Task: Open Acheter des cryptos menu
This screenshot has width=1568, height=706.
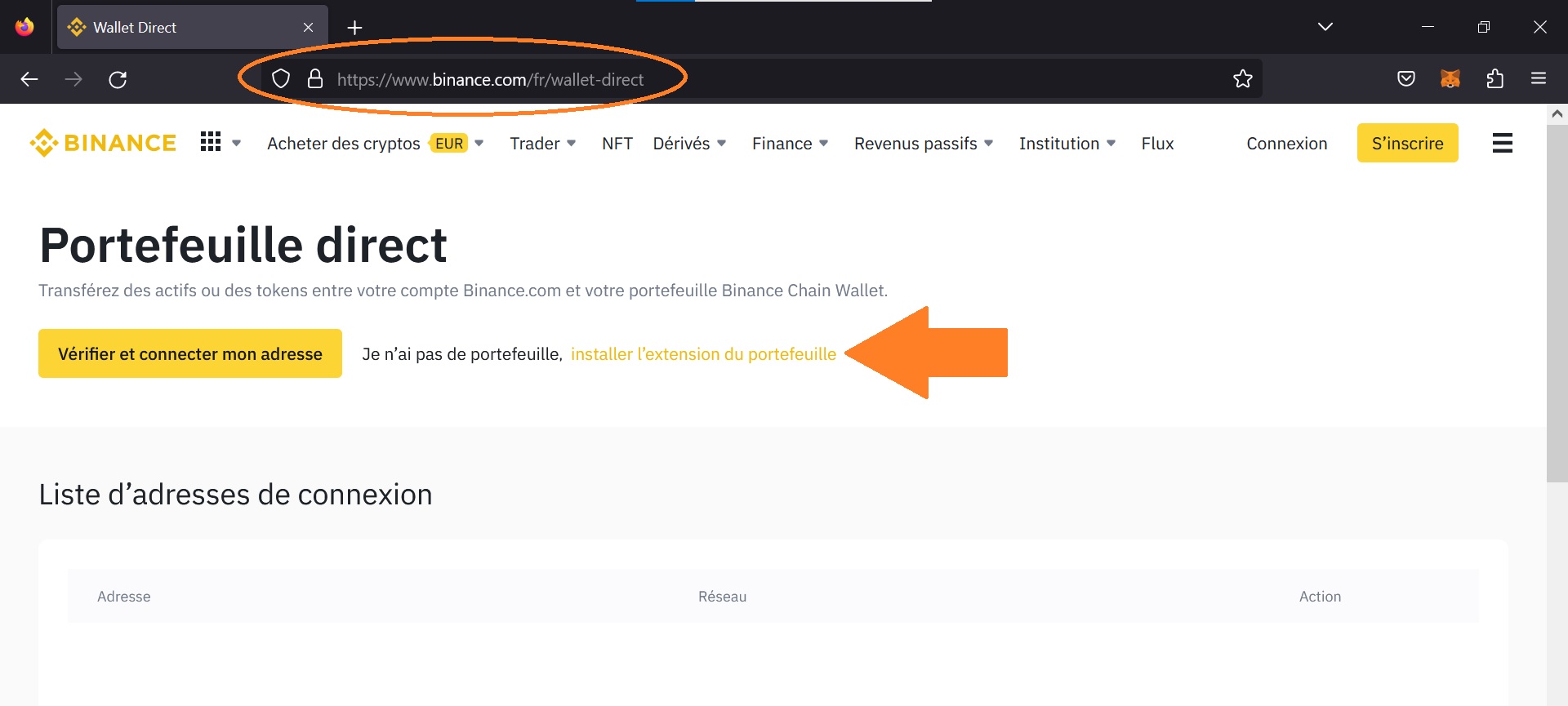Action: point(343,144)
